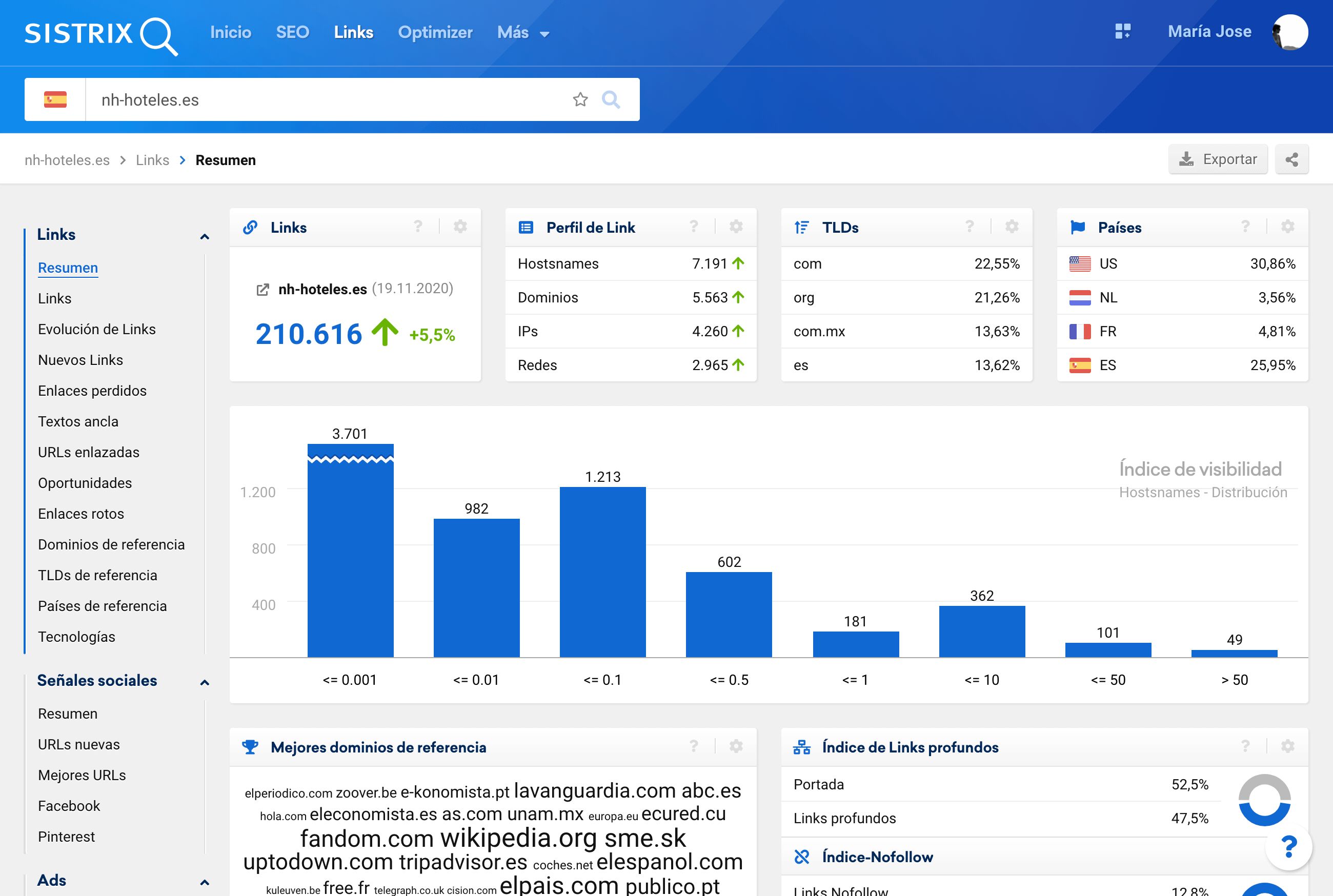Select the Spain country flag selector
This screenshot has height=896, width=1333.
55,99
